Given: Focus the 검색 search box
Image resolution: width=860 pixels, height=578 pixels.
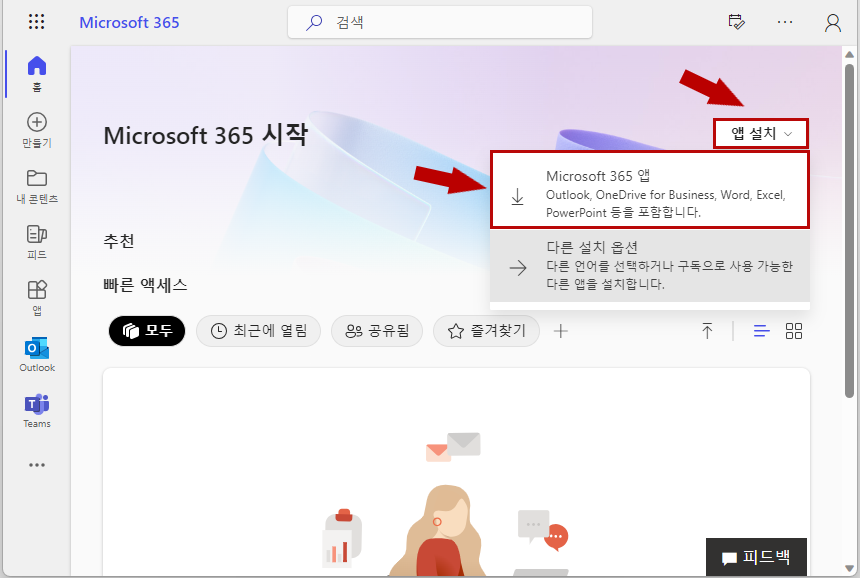Looking at the screenshot, I should point(440,22).
